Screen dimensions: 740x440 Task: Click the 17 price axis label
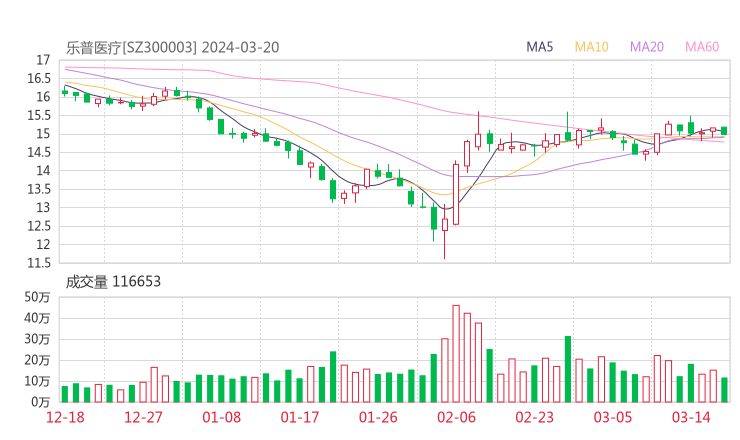pos(43,60)
